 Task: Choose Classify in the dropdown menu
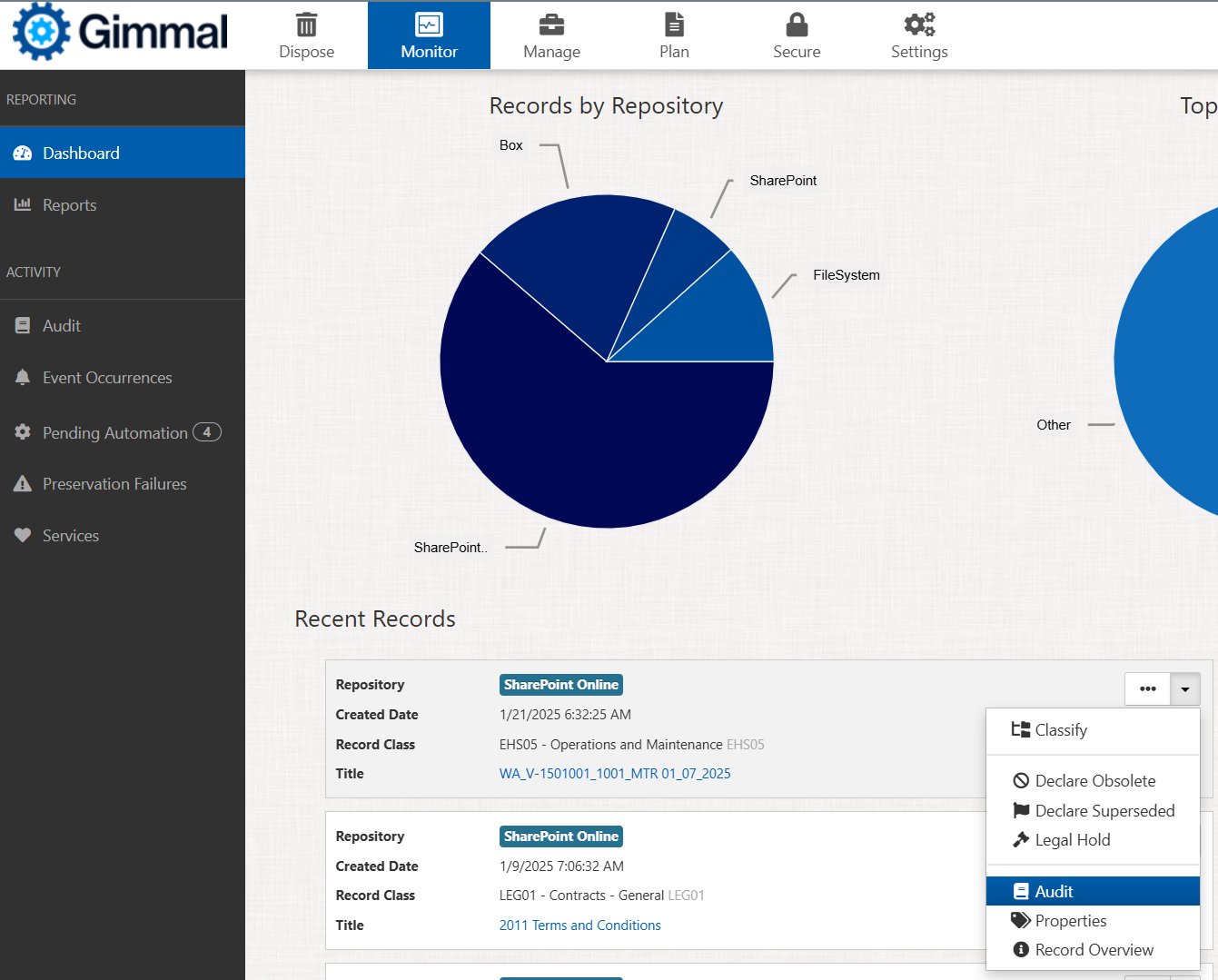[1060, 730]
